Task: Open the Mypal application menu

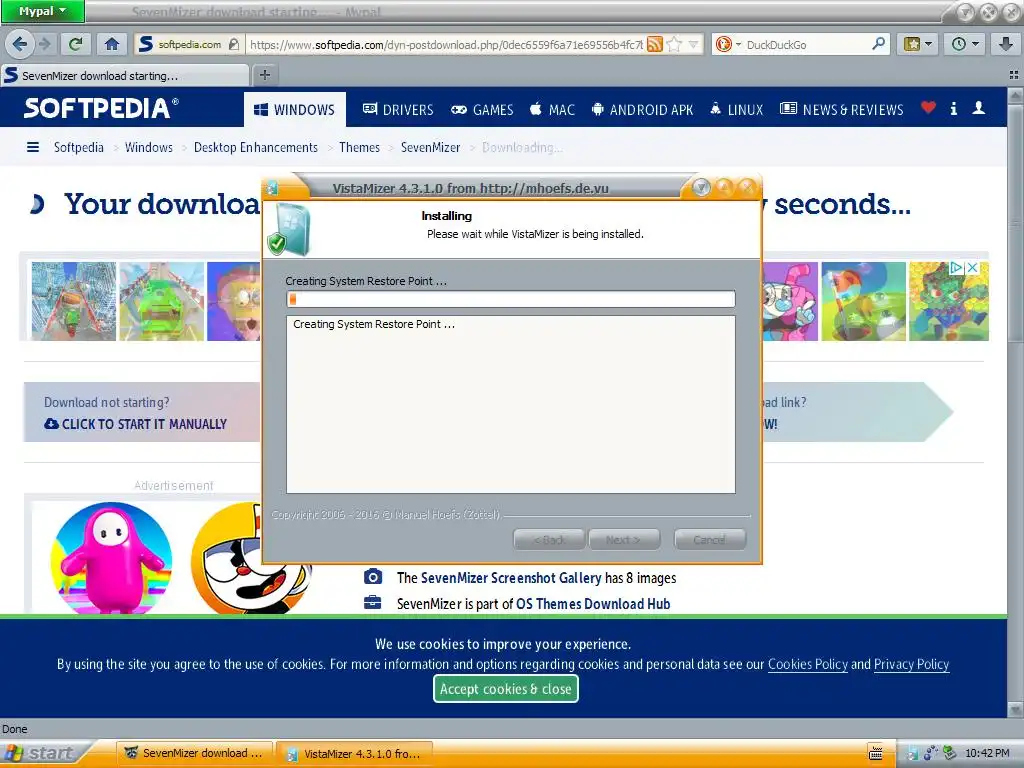Action: coord(42,11)
